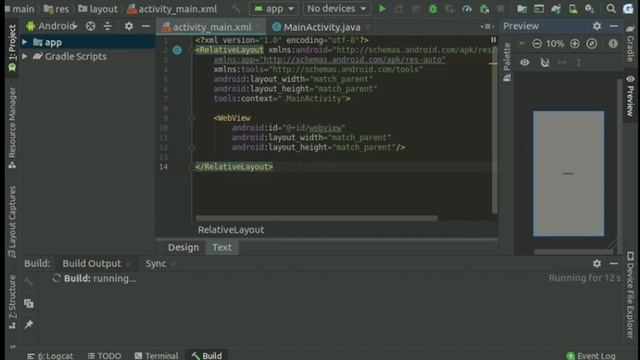Click the Make Project hammer icon
The width and height of the screenshot is (640, 360).
coord(236,9)
